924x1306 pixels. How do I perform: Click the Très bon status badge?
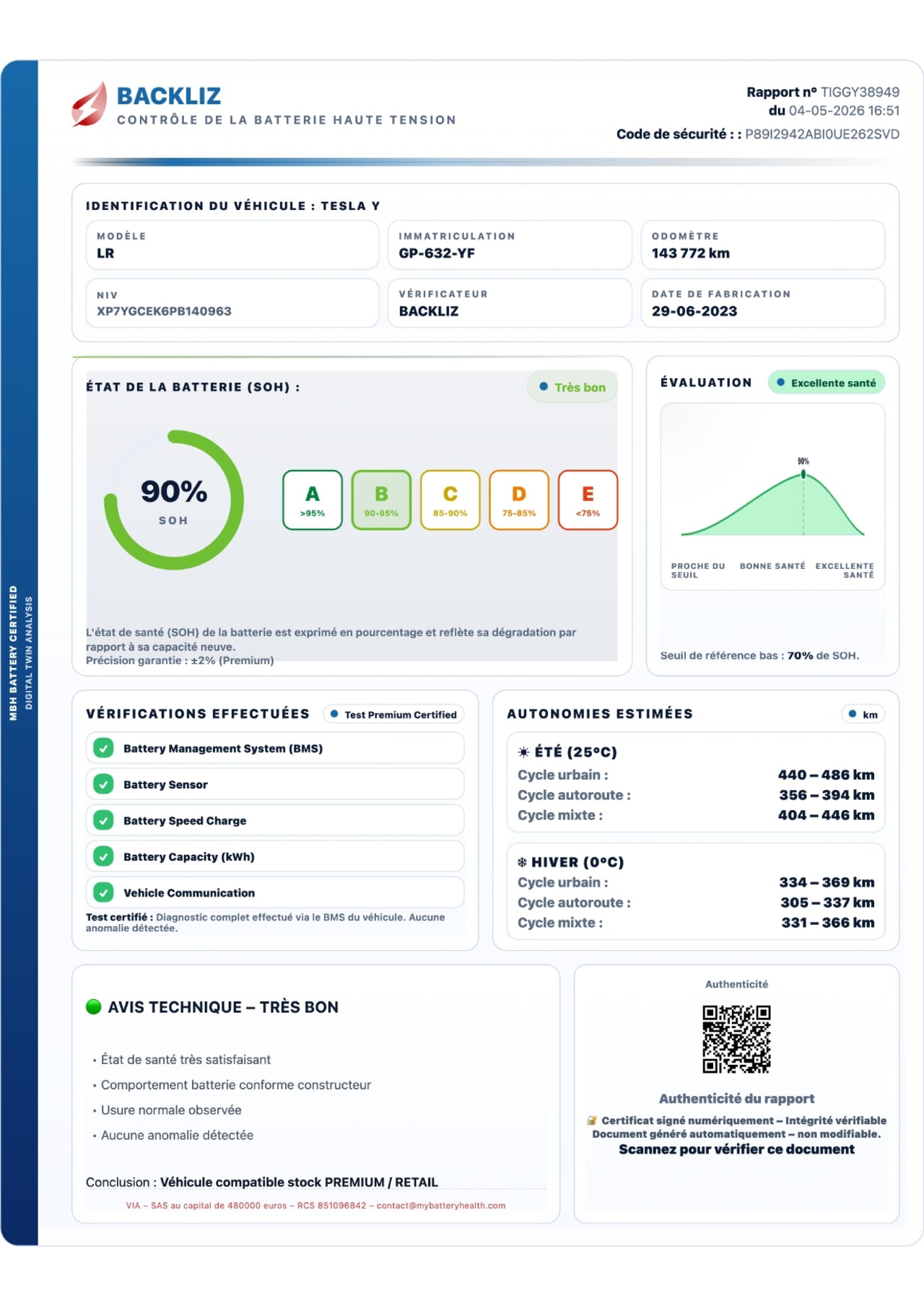coord(572,387)
